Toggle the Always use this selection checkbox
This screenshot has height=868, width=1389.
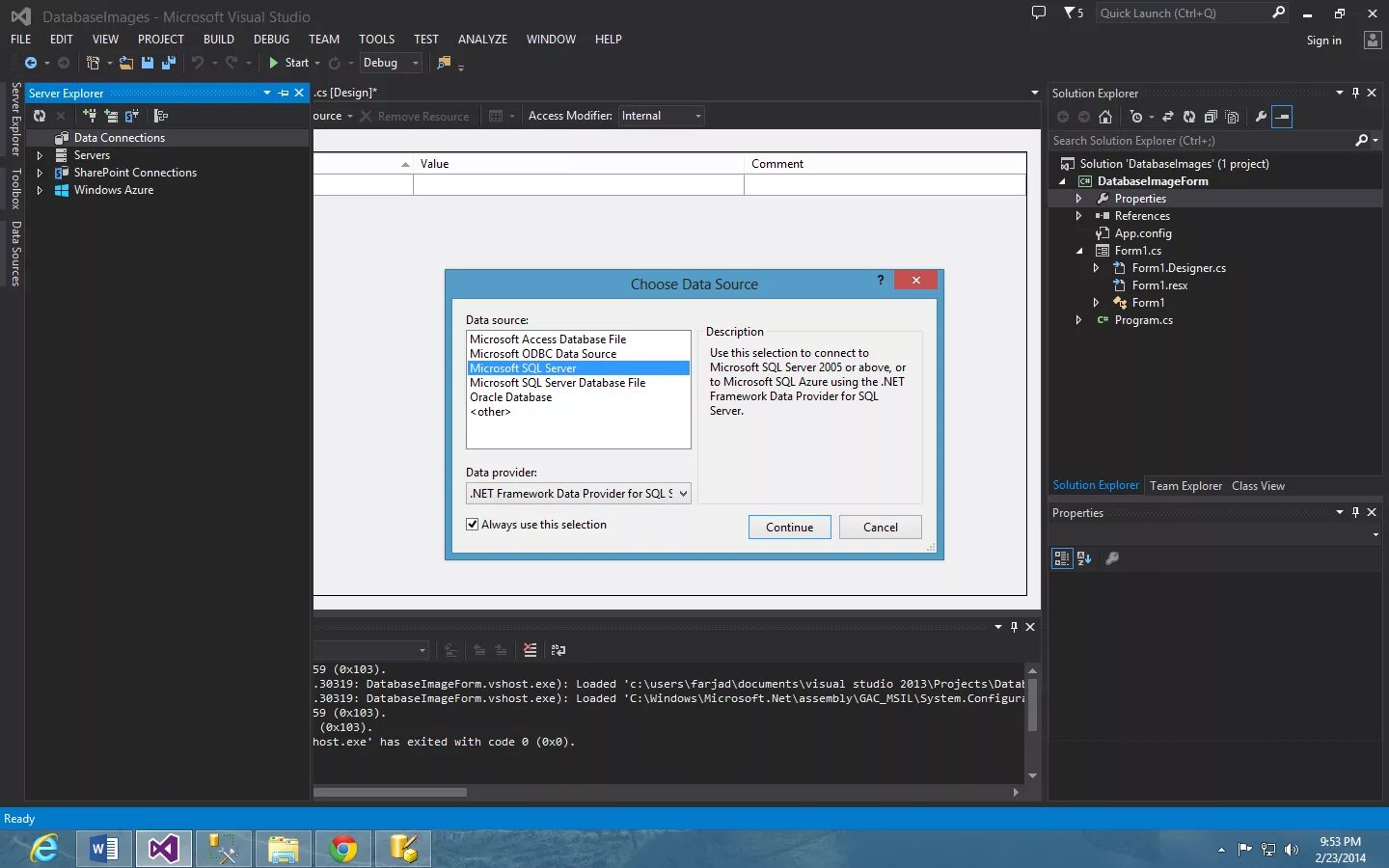[473, 525]
